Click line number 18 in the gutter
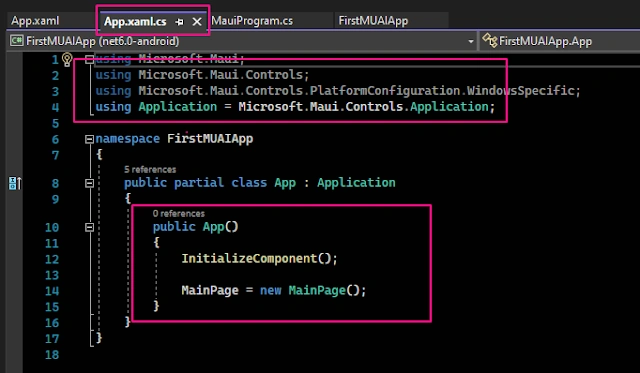The width and height of the screenshot is (640, 373). (x=52, y=355)
